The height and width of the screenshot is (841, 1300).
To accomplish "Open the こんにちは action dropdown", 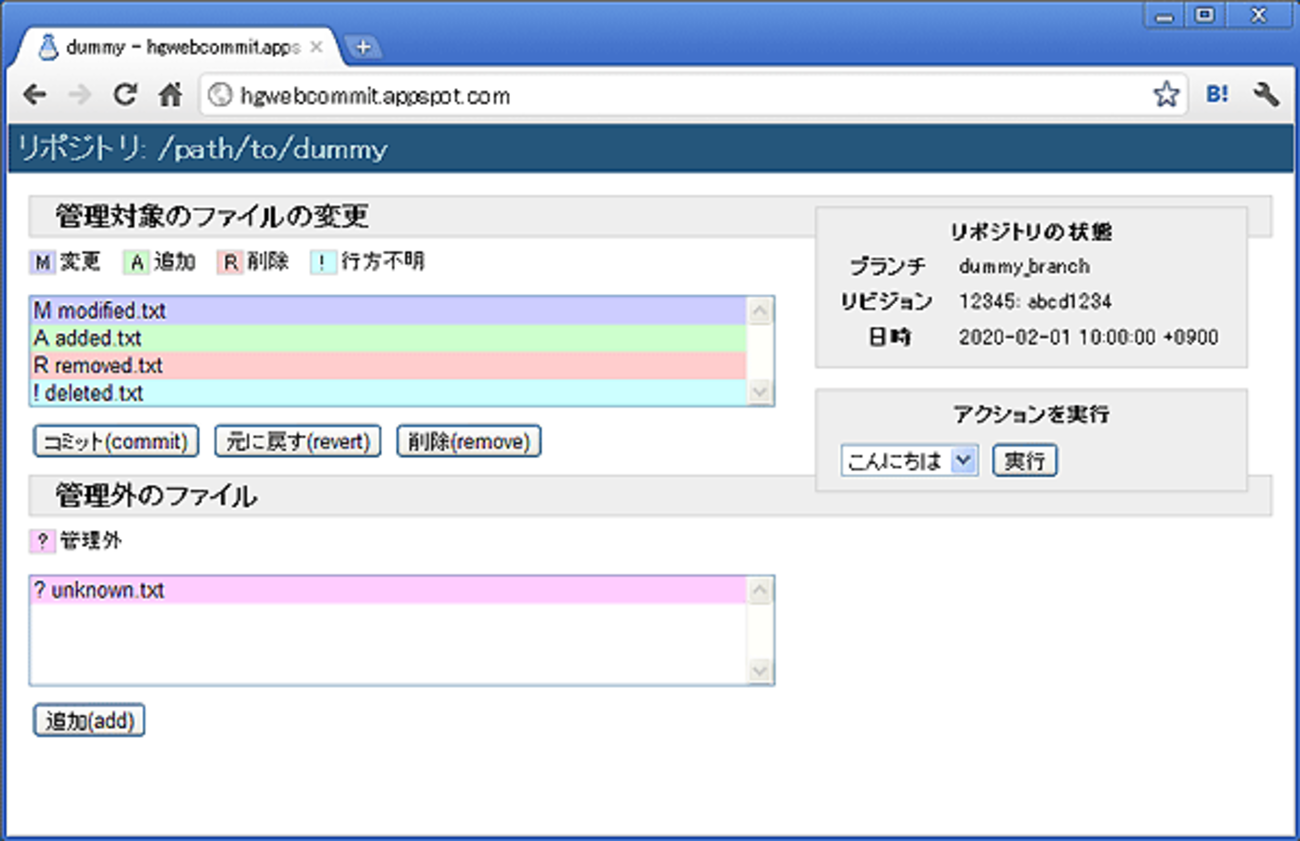I will (909, 460).
